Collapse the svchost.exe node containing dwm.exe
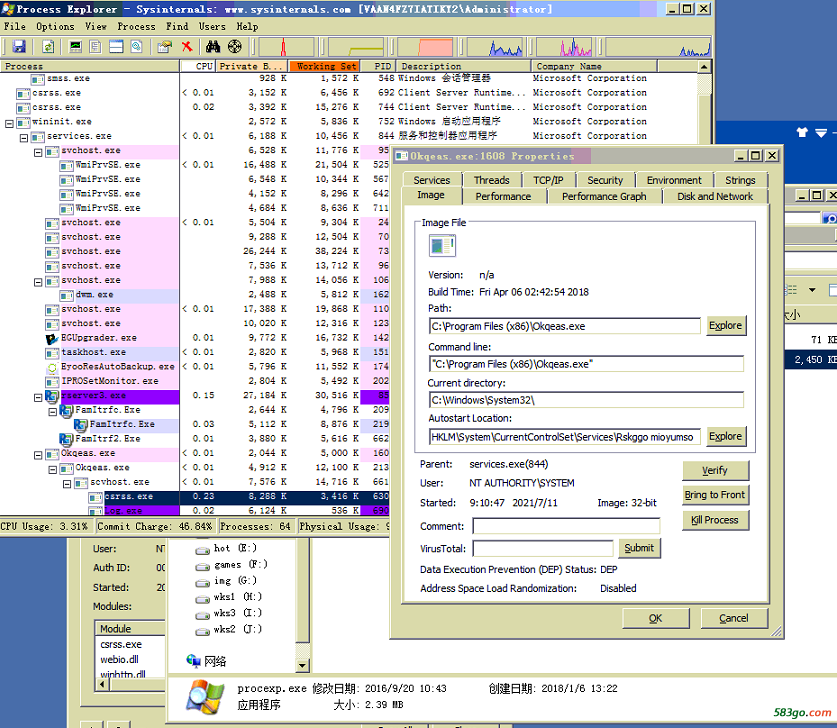837x728 pixels. [38, 282]
